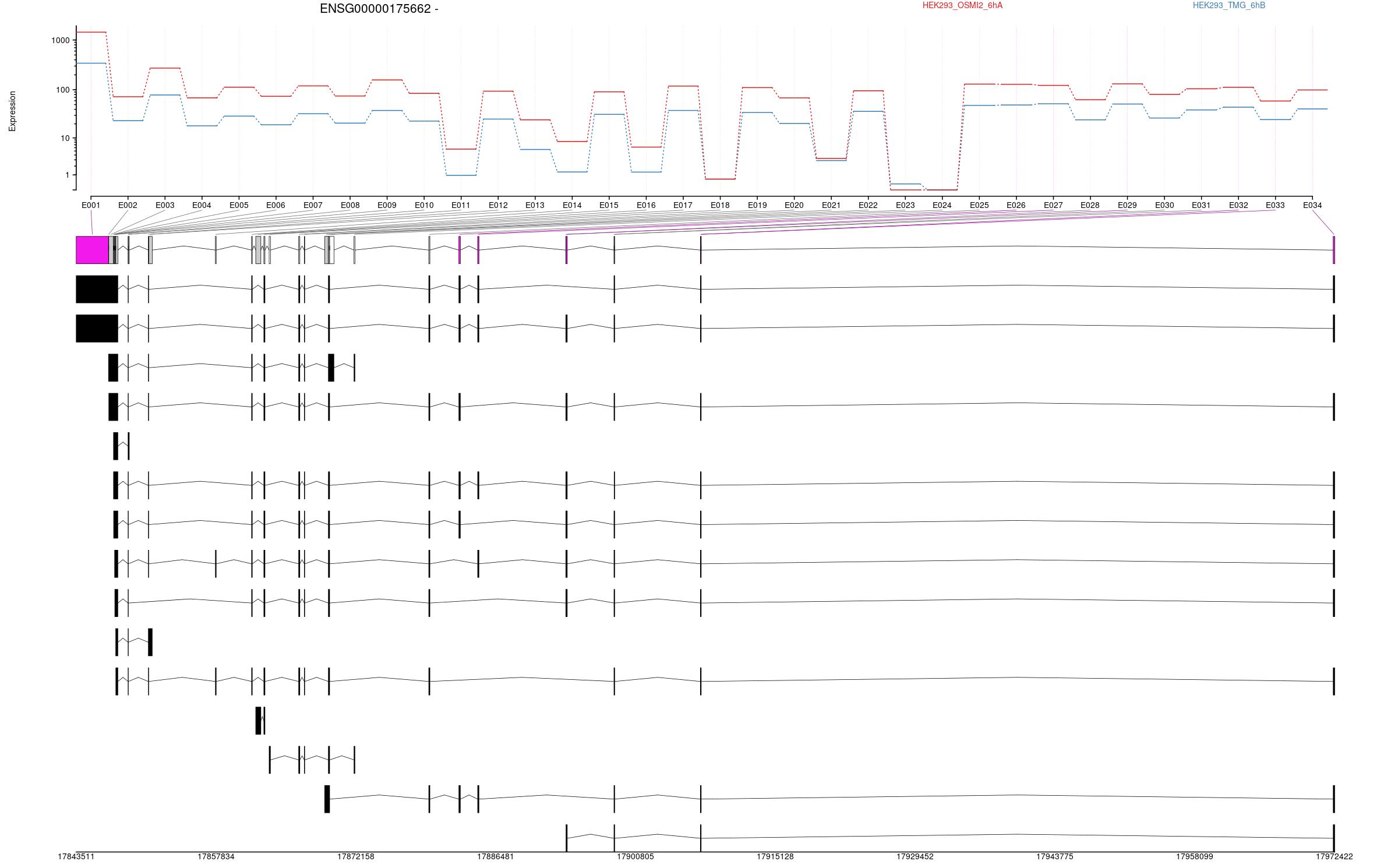Click exon label E022
Image resolution: width=1398 pixels, height=868 pixels.
868,205
